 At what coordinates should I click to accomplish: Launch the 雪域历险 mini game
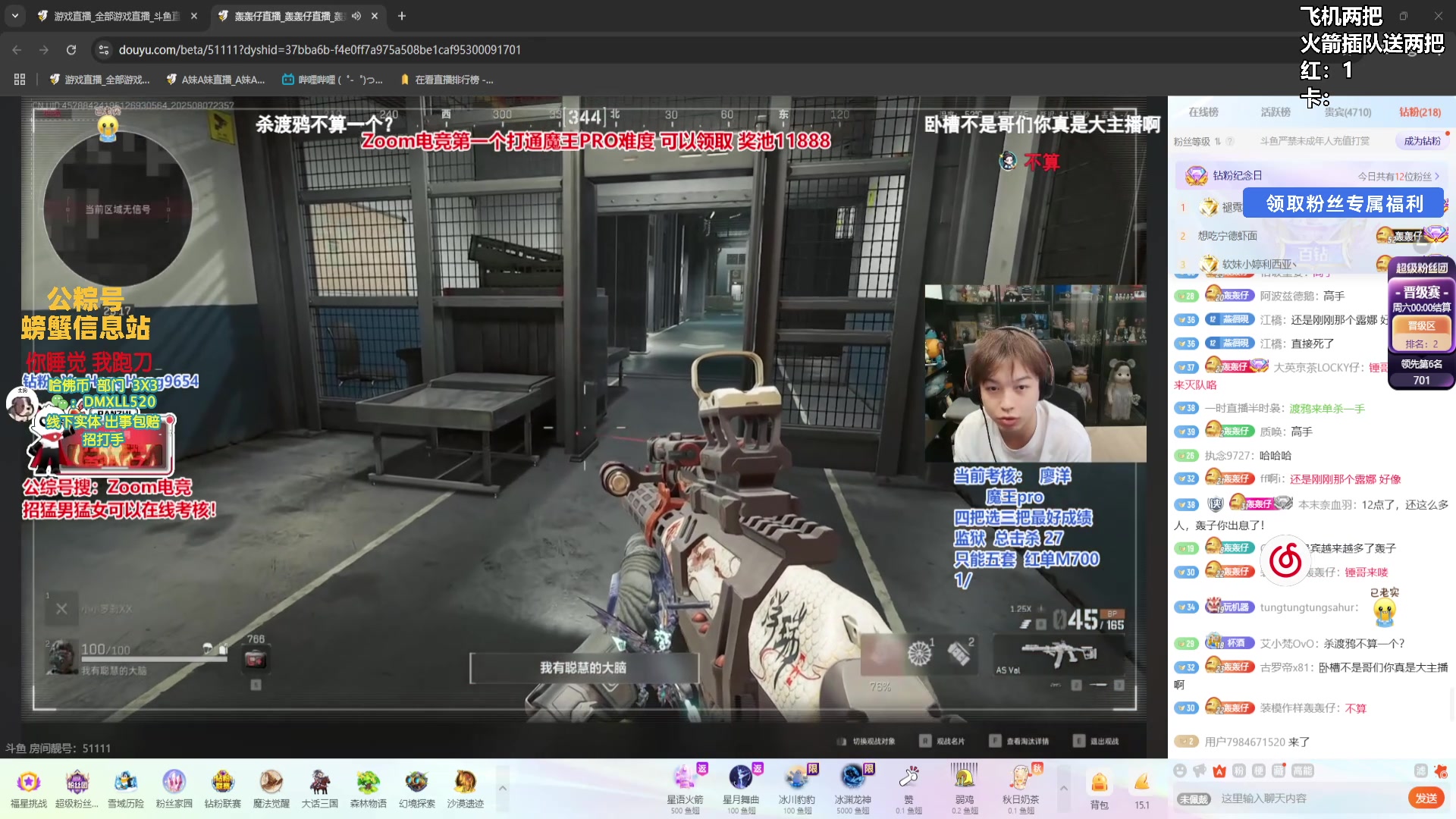tap(125, 789)
